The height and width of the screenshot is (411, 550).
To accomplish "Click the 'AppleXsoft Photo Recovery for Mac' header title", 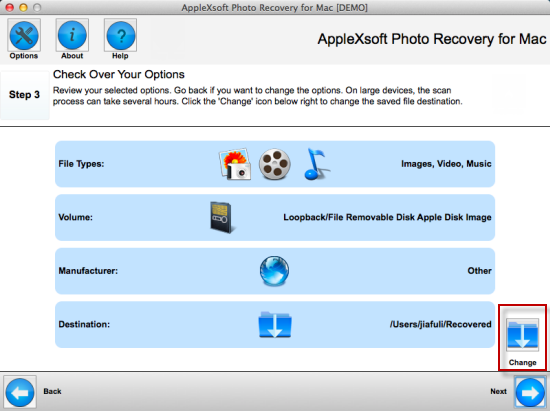I will click(432, 39).
